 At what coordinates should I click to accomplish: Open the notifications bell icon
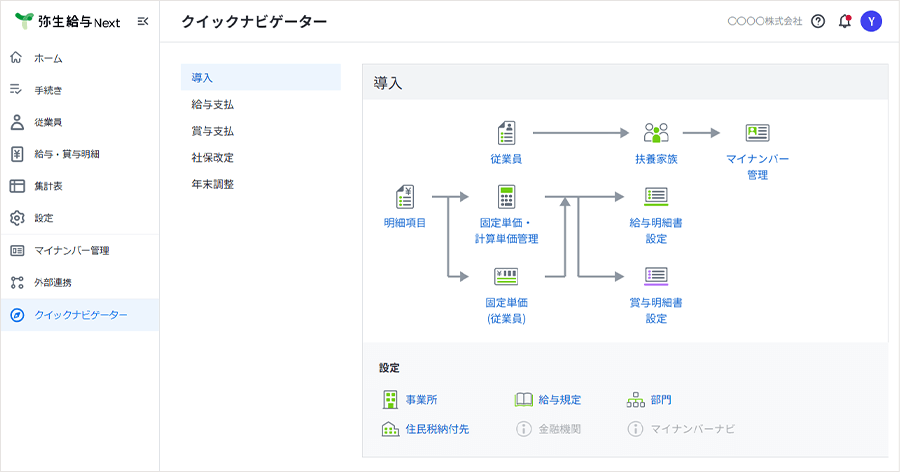tap(844, 21)
